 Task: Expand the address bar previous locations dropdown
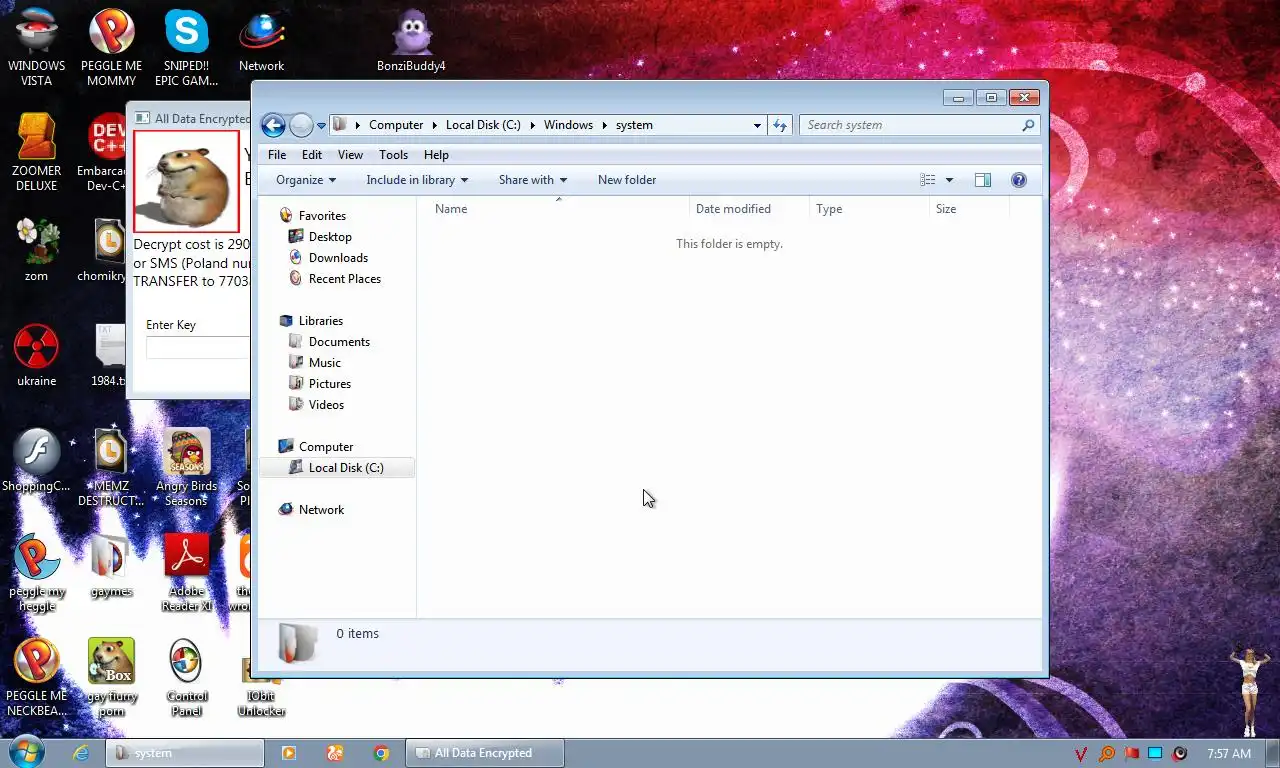(x=757, y=125)
